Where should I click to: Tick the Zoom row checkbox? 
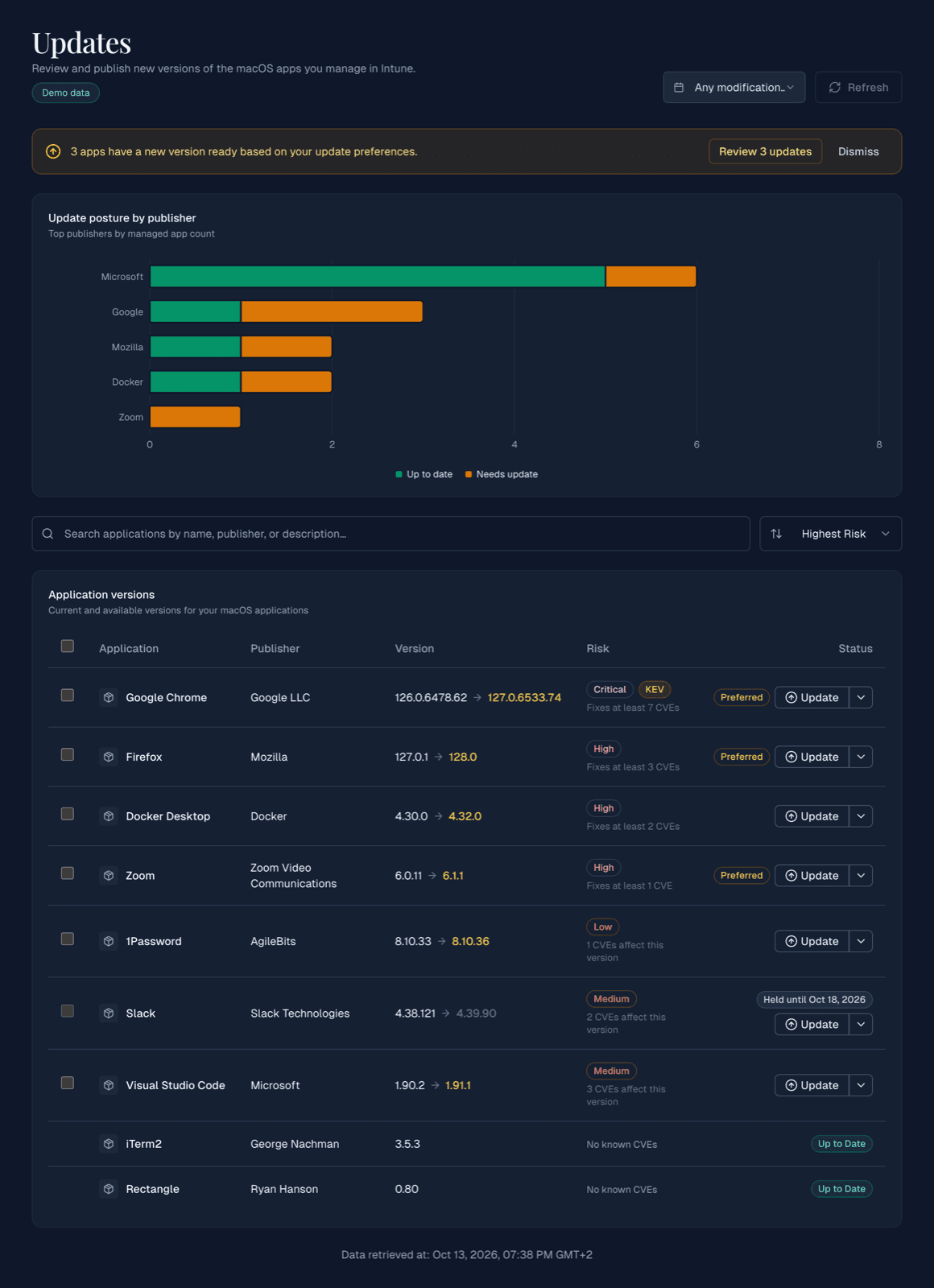point(68,873)
